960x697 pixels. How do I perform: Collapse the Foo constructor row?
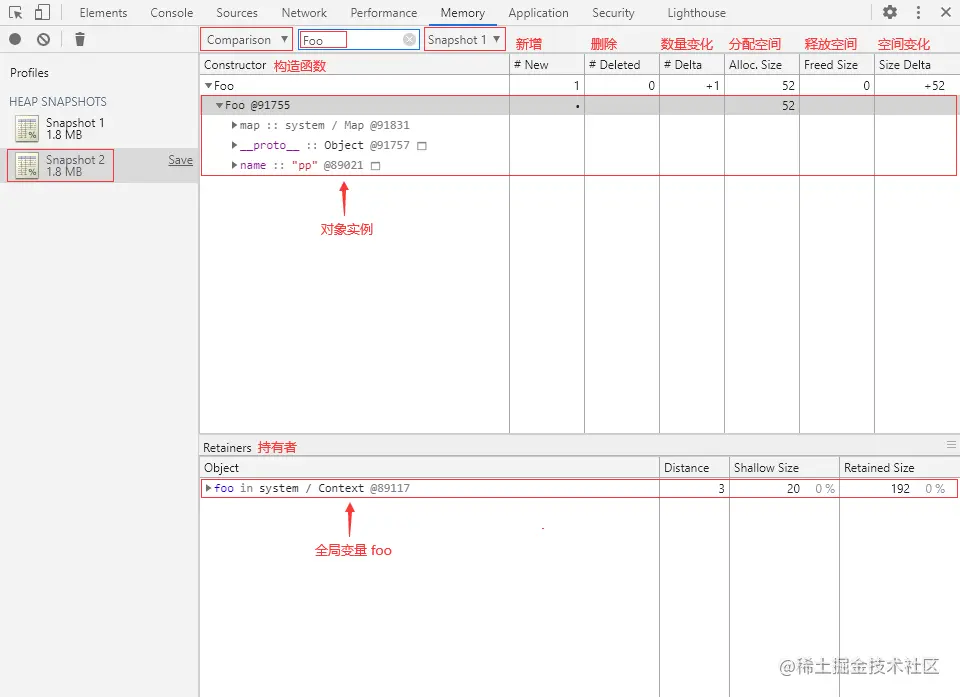(209, 86)
